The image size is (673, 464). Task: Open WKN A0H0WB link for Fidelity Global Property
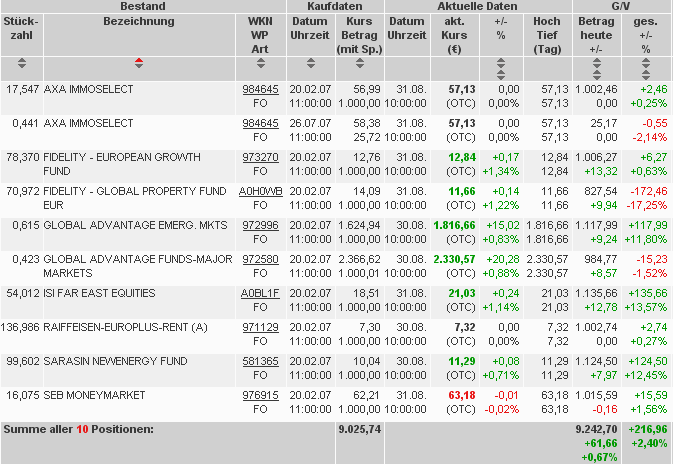[x=260, y=191]
